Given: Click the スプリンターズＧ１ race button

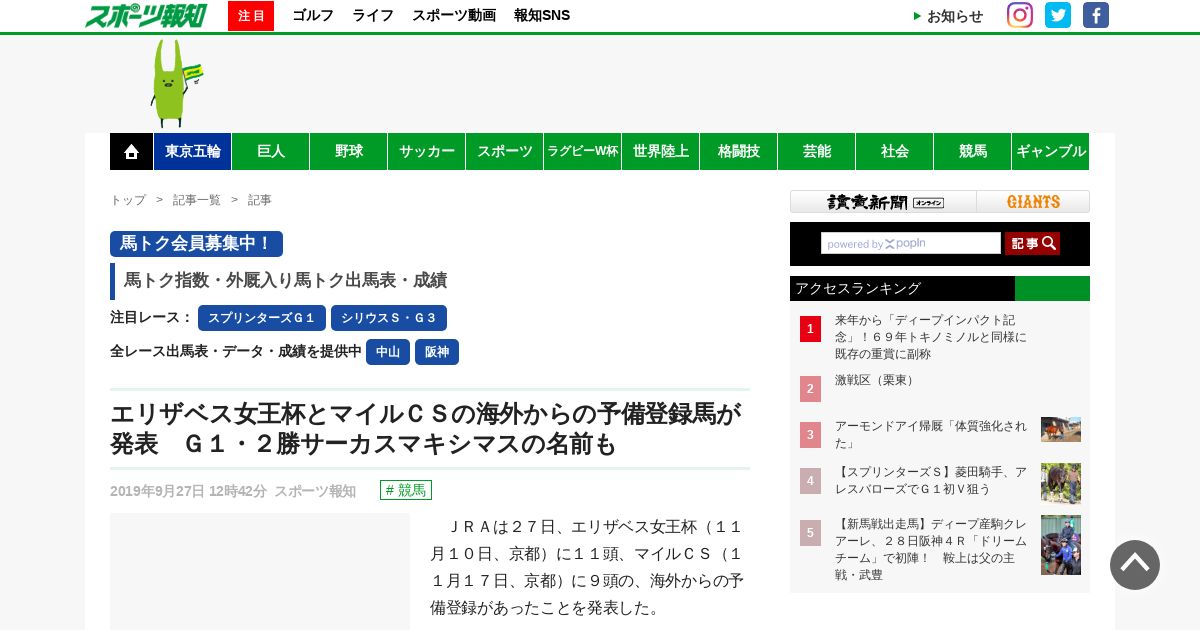Looking at the screenshot, I should coord(262,318).
